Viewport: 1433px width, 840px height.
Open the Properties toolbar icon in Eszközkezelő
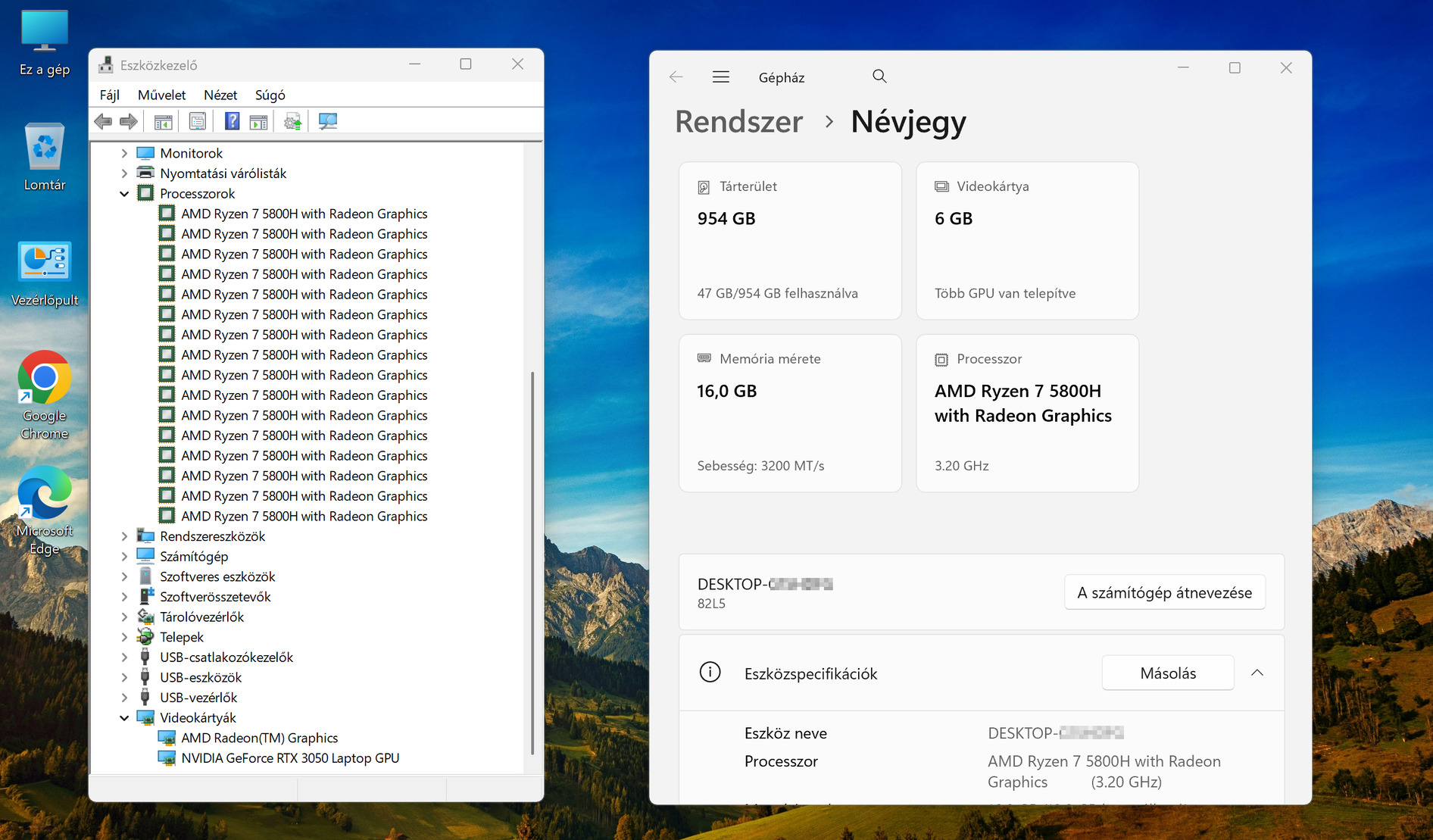point(197,121)
